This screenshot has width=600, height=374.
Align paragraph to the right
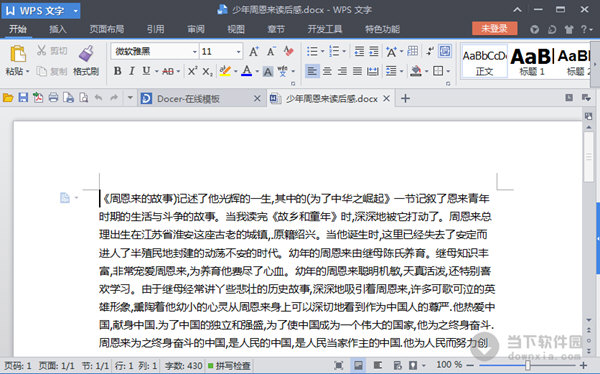point(342,71)
